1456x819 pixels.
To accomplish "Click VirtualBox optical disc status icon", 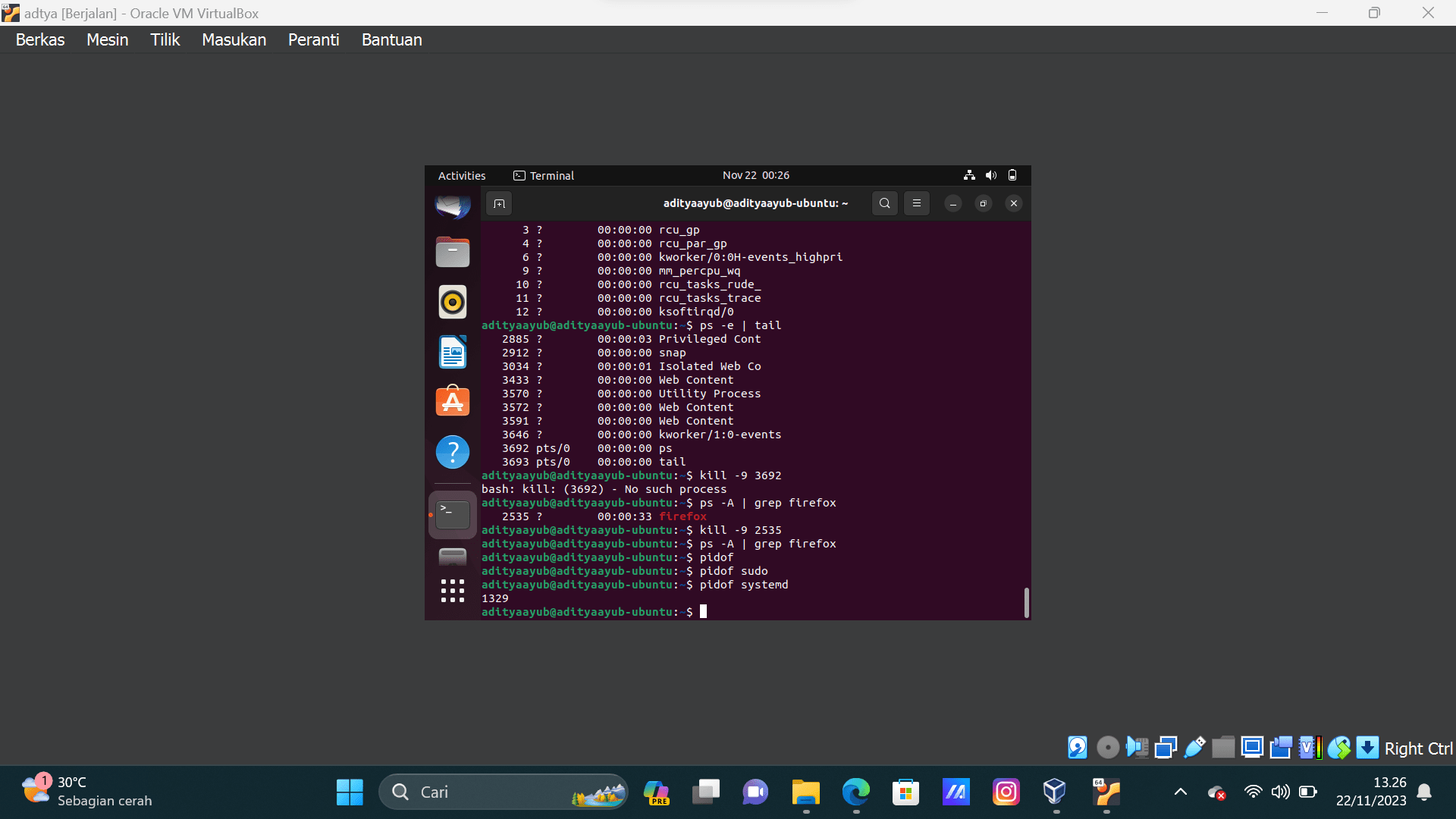I will 1108,748.
